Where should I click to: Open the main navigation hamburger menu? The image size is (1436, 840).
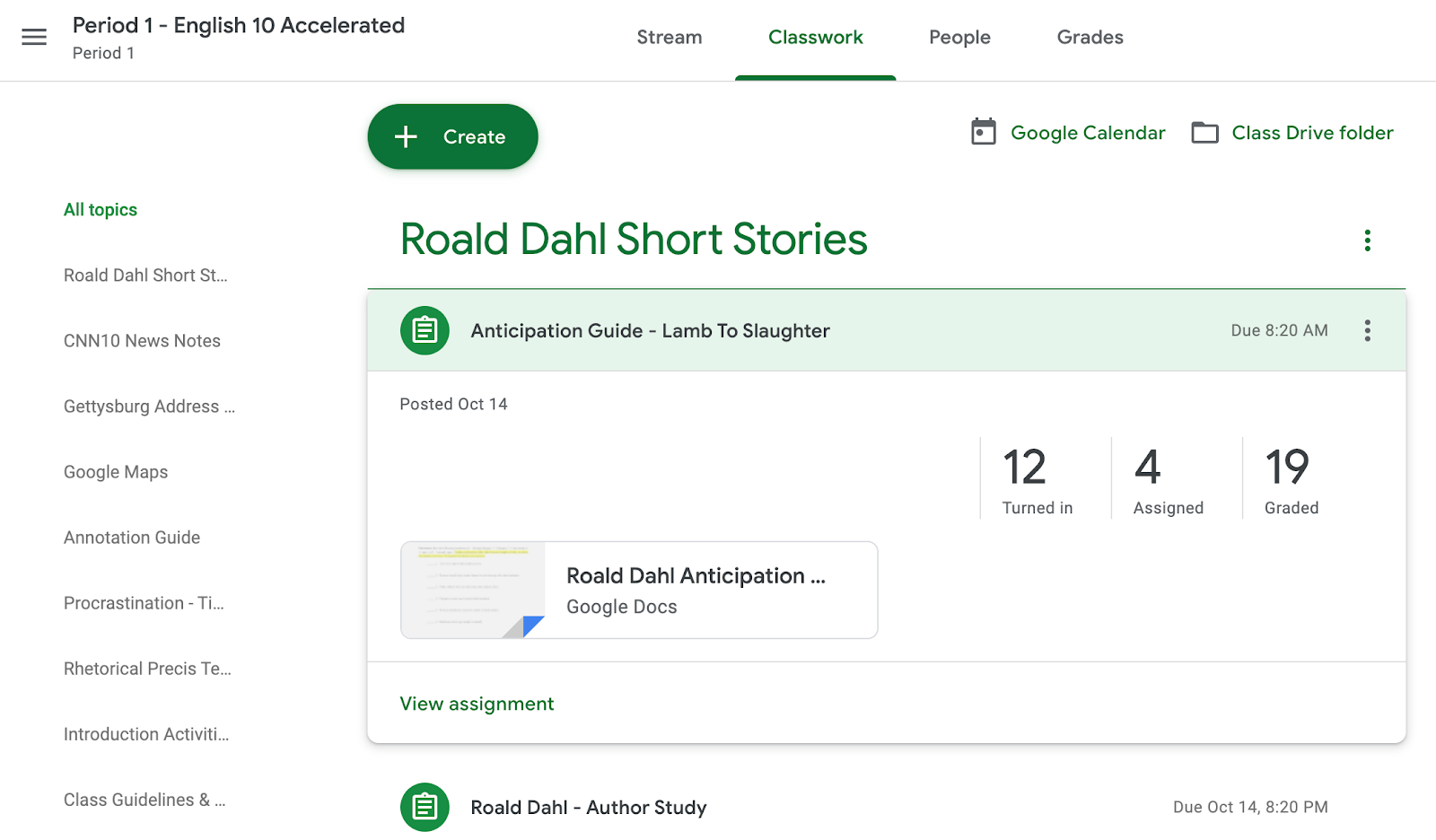coord(33,37)
